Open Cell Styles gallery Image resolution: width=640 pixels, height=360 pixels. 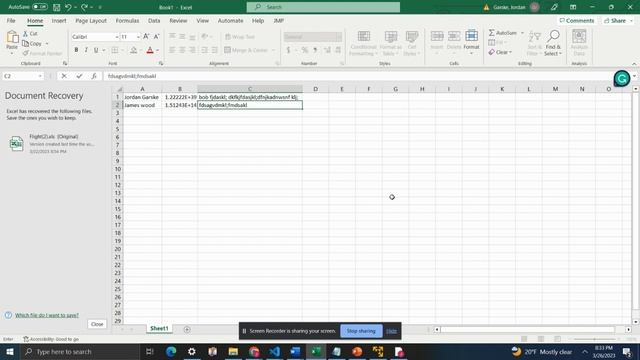pos(412,43)
